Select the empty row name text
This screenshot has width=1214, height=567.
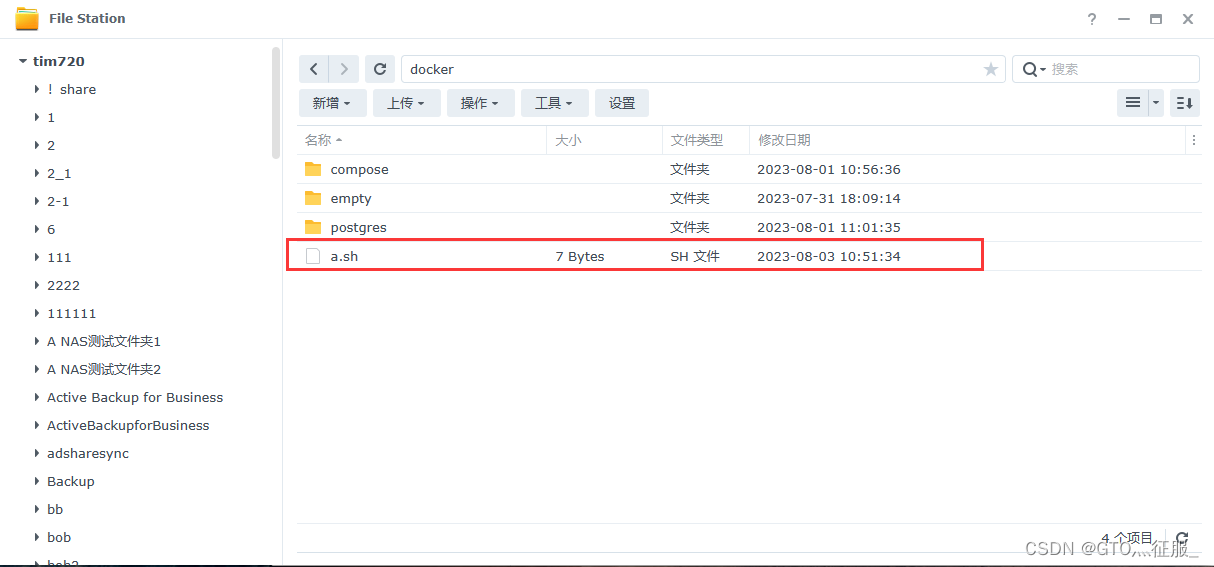pos(351,199)
